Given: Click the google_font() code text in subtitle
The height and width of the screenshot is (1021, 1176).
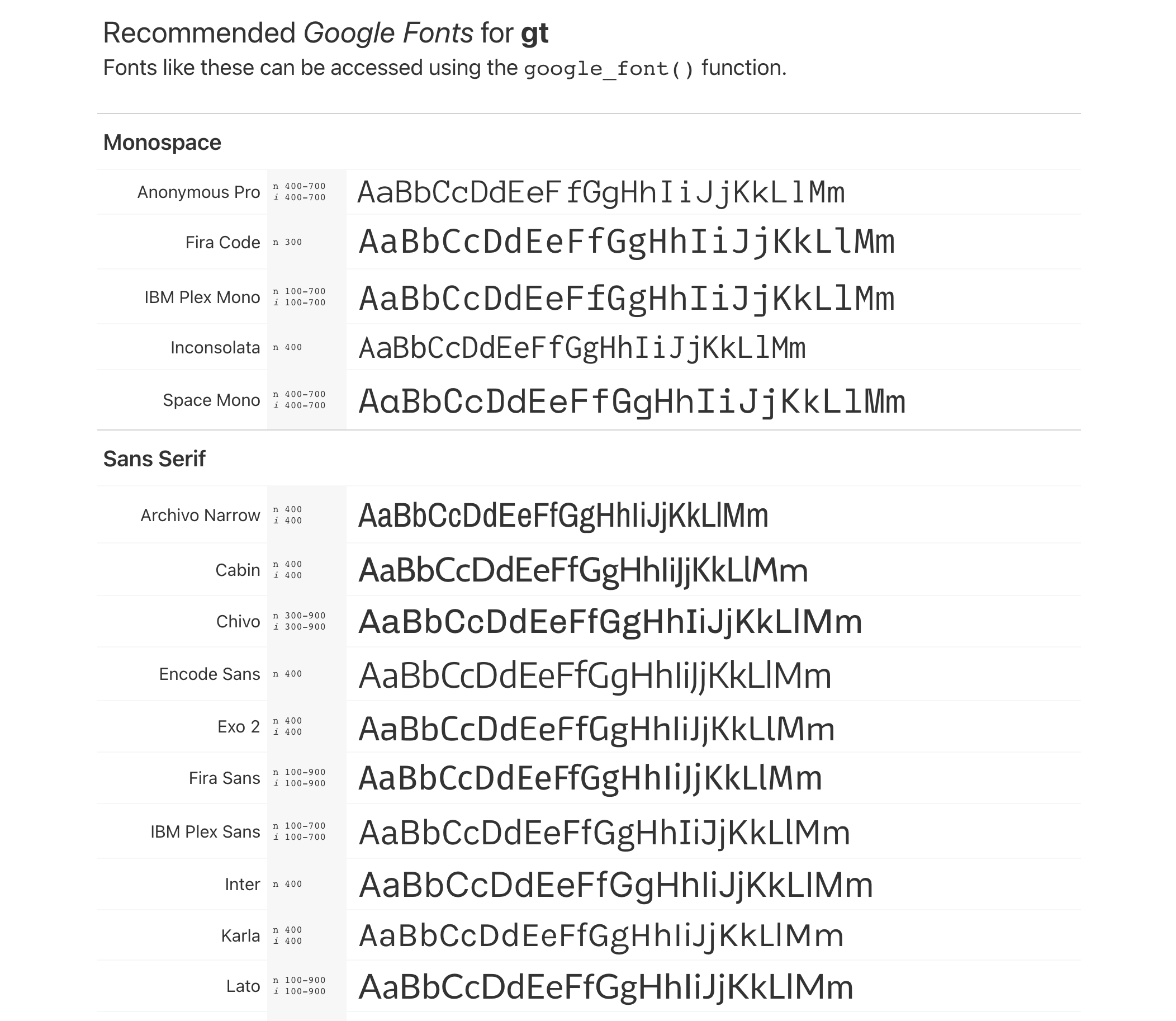Looking at the screenshot, I should pyautogui.click(x=608, y=69).
